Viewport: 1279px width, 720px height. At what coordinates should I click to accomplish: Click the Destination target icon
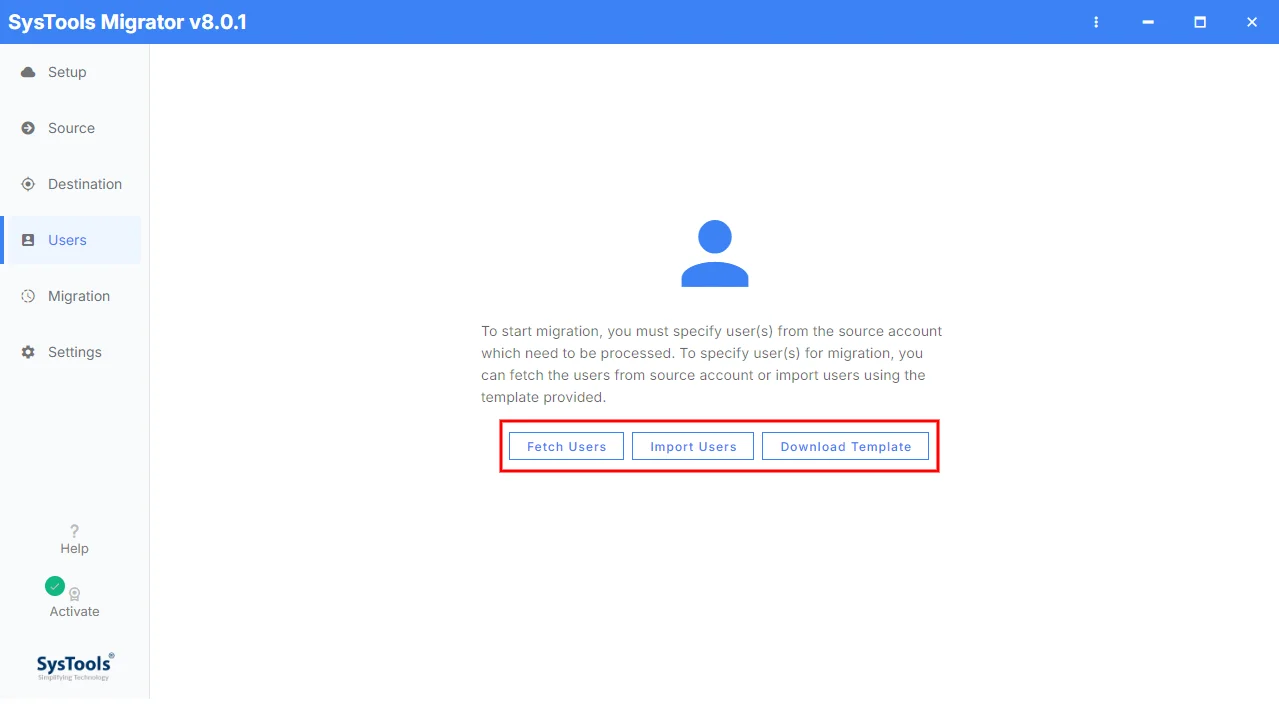point(28,184)
